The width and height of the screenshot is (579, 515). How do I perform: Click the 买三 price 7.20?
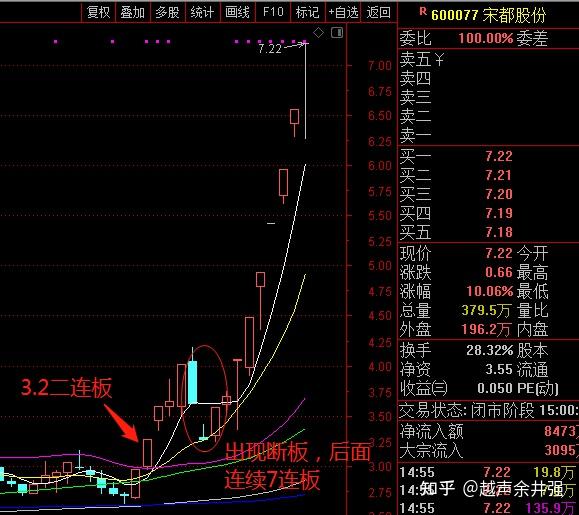[499, 194]
